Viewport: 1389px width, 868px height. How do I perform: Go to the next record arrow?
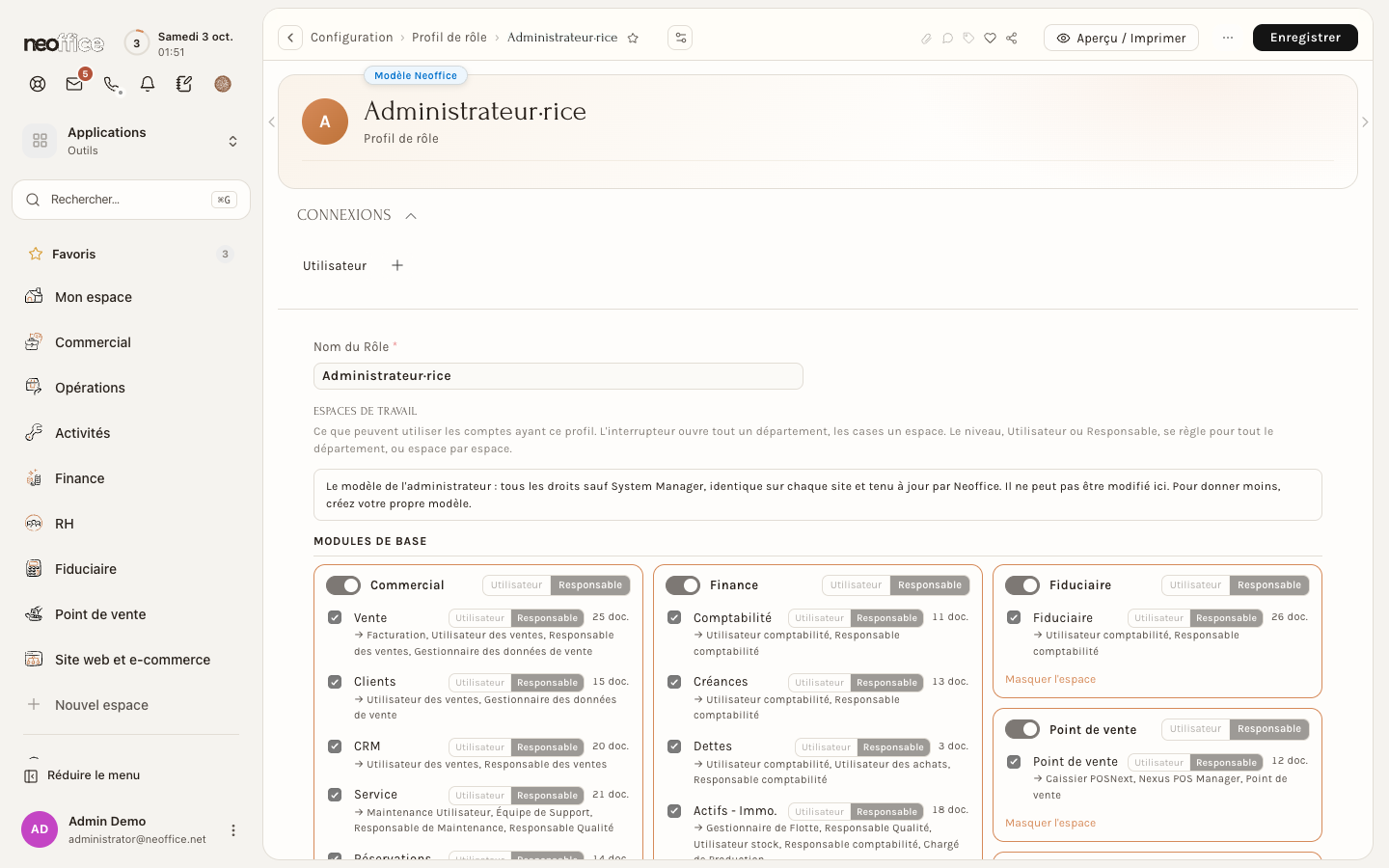click(1365, 122)
